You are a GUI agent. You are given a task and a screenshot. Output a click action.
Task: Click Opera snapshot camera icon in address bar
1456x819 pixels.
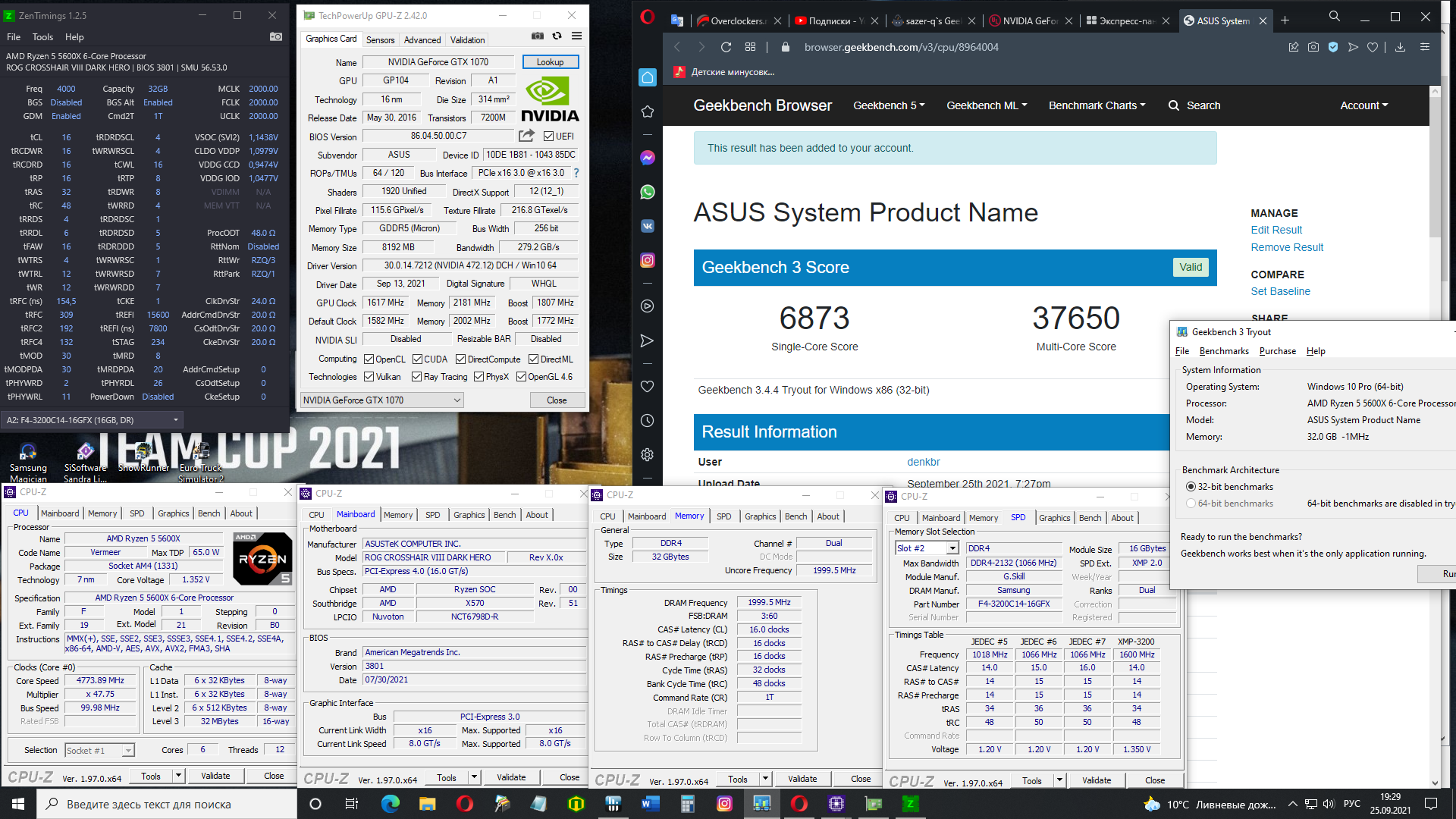point(1313,47)
